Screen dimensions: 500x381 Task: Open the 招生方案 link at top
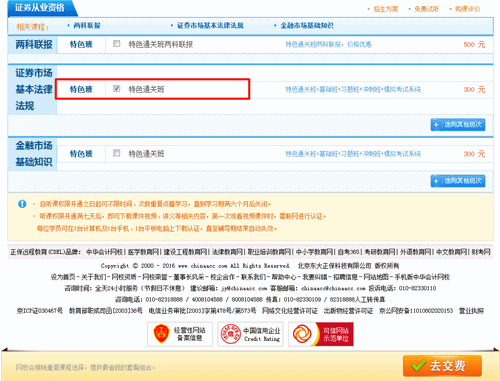tap(386, 9)
